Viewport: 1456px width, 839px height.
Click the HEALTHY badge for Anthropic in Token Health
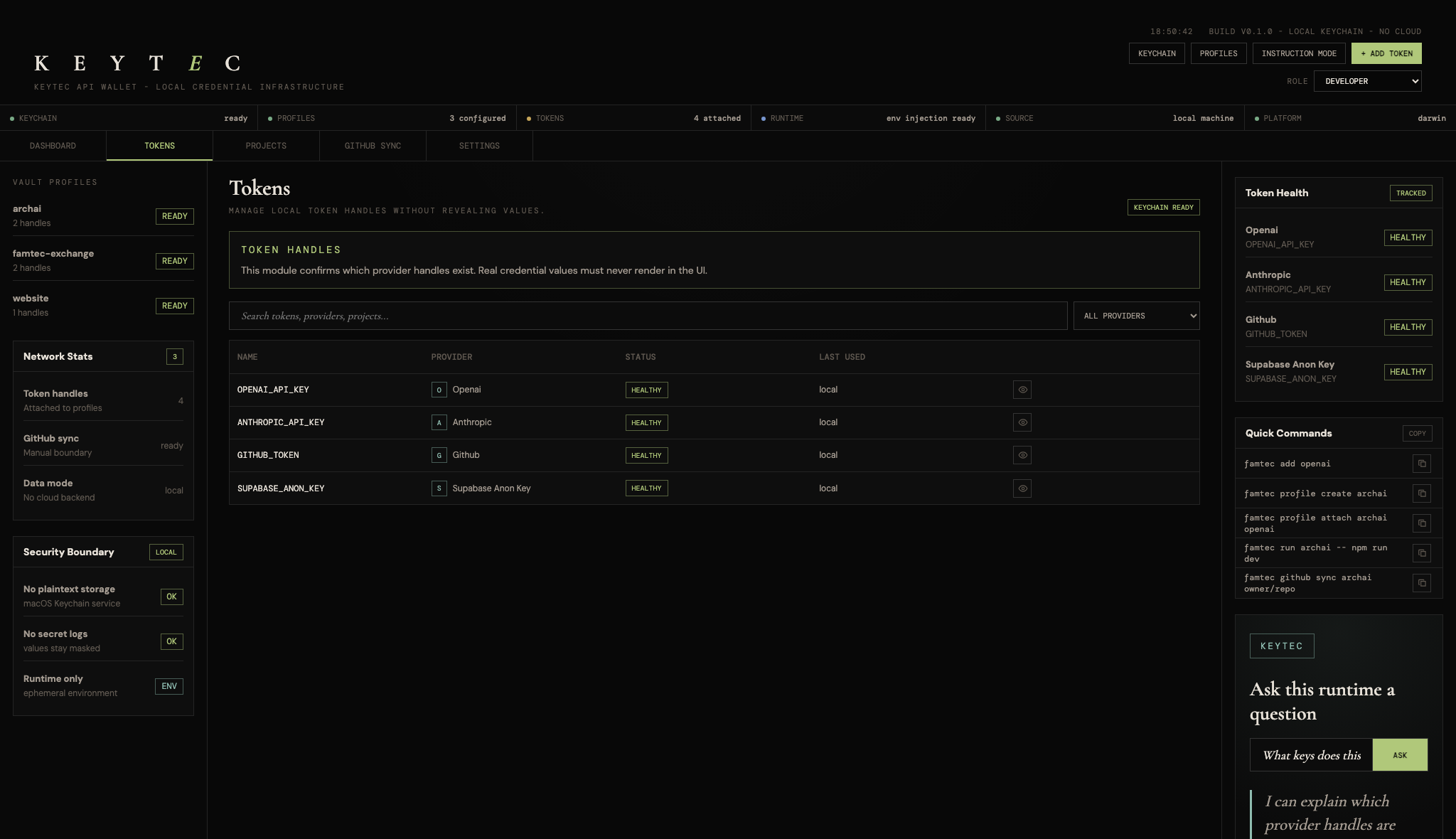click(x=1408, y=282)
